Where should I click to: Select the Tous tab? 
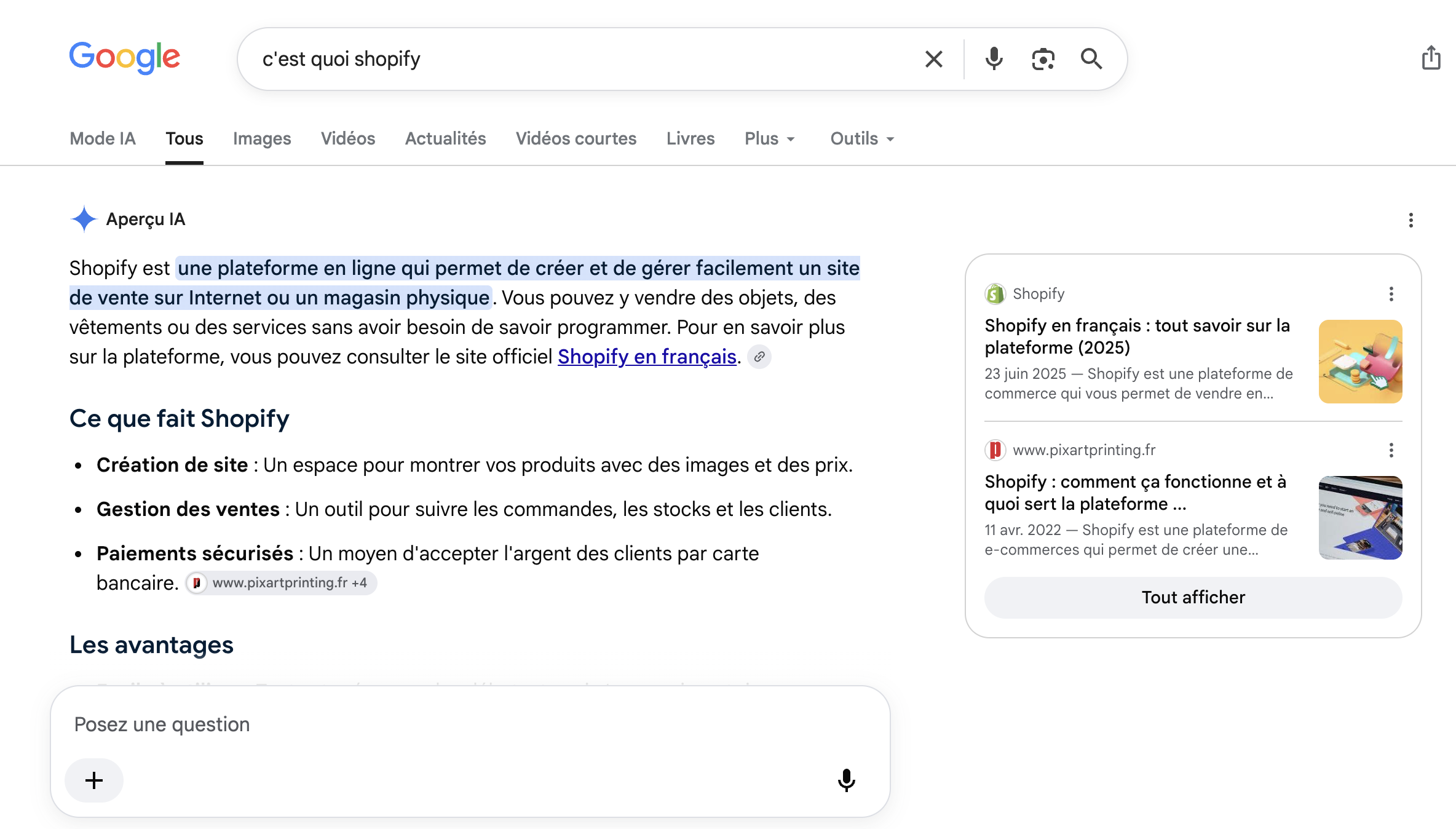184,139
